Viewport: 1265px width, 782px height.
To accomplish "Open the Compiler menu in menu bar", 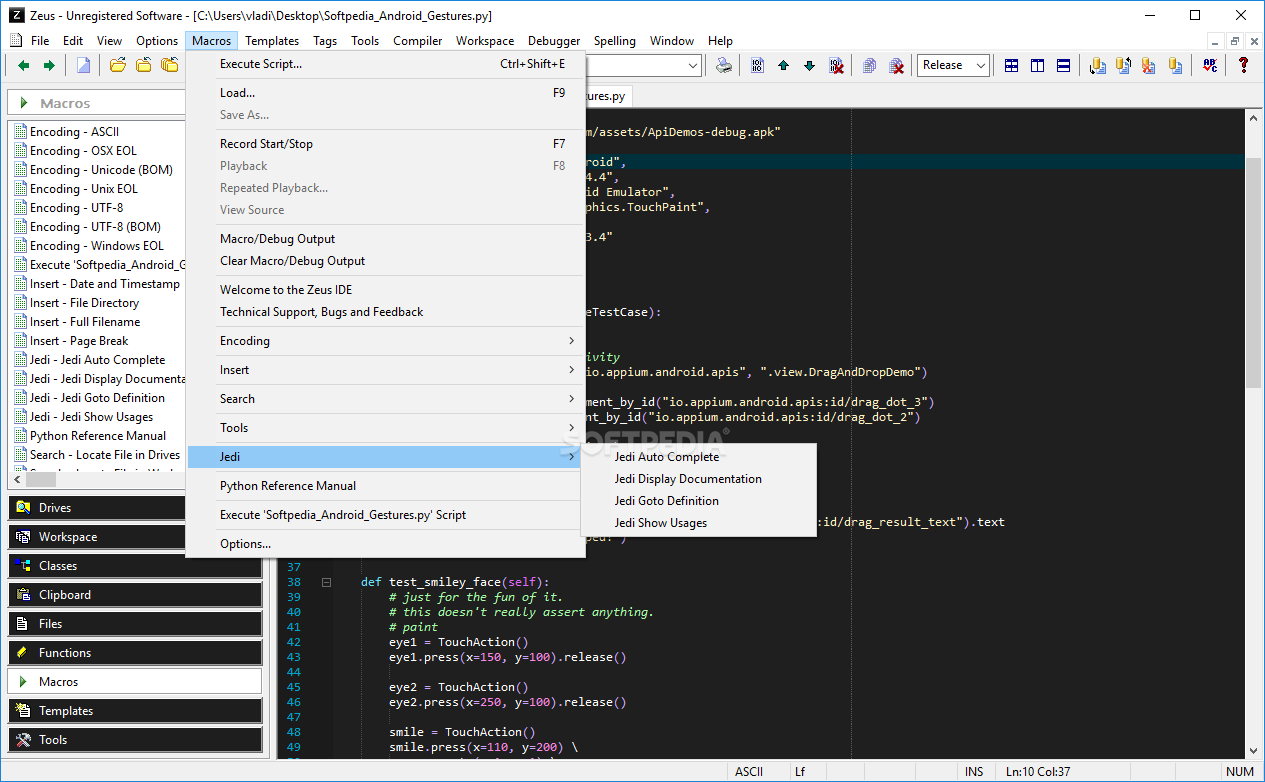I will pyautogui.click(x=418, y=41).
